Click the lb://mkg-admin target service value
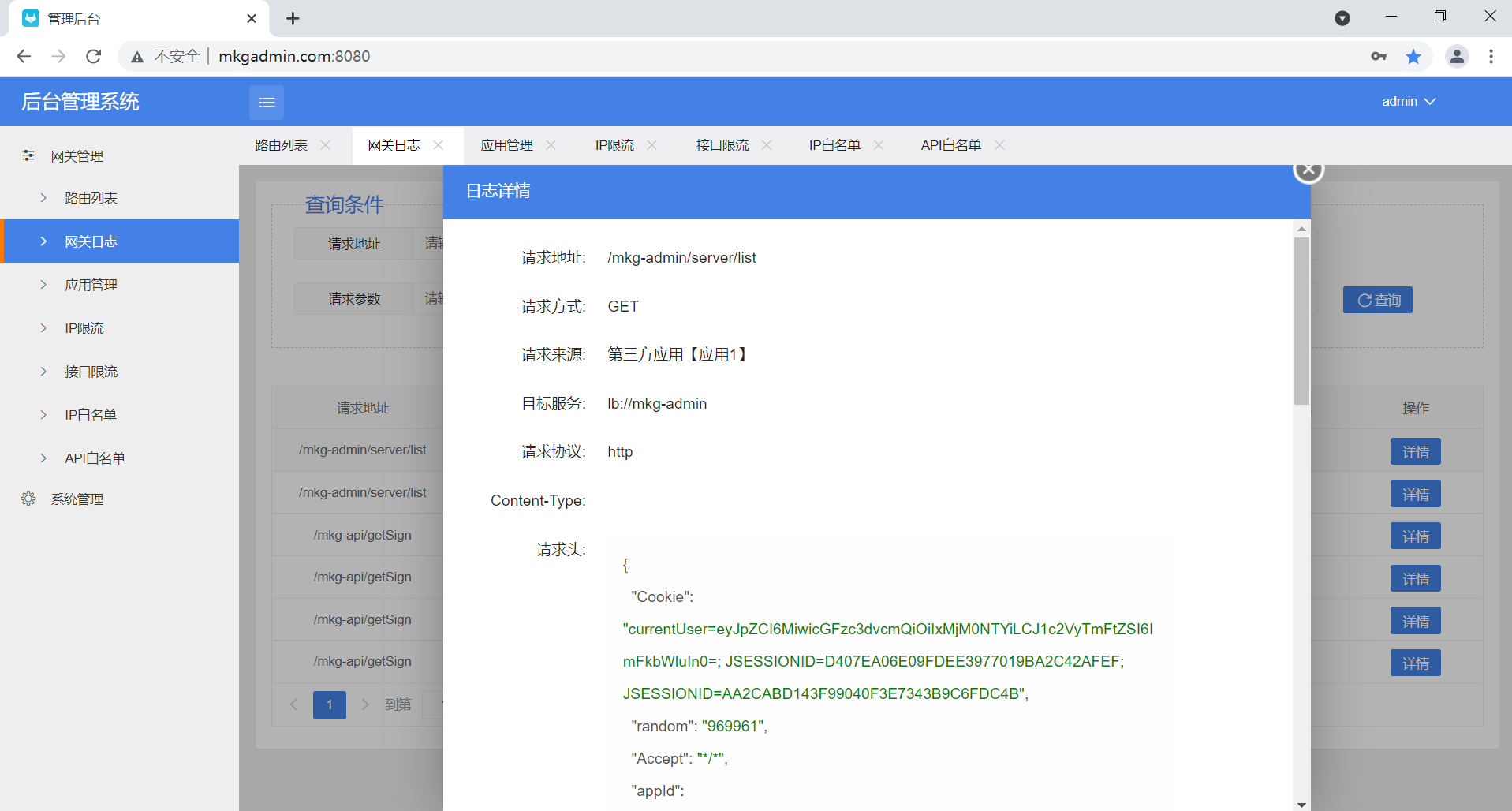 (x=657, y=404)
